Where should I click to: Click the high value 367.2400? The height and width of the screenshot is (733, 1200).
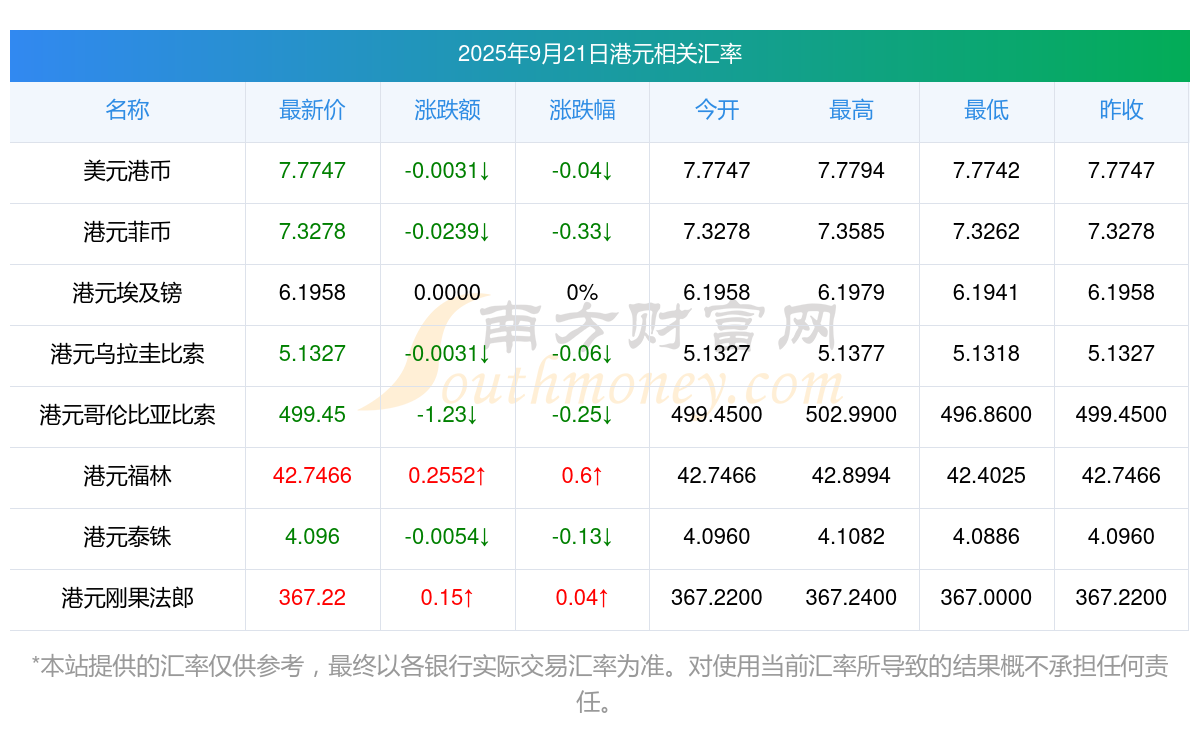tap(851, 598)
